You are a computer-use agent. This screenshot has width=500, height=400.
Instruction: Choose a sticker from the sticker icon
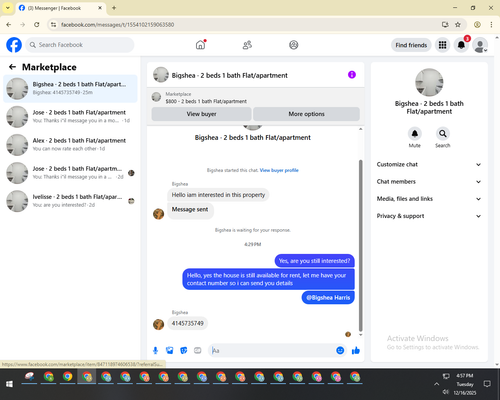click(184, 350)
